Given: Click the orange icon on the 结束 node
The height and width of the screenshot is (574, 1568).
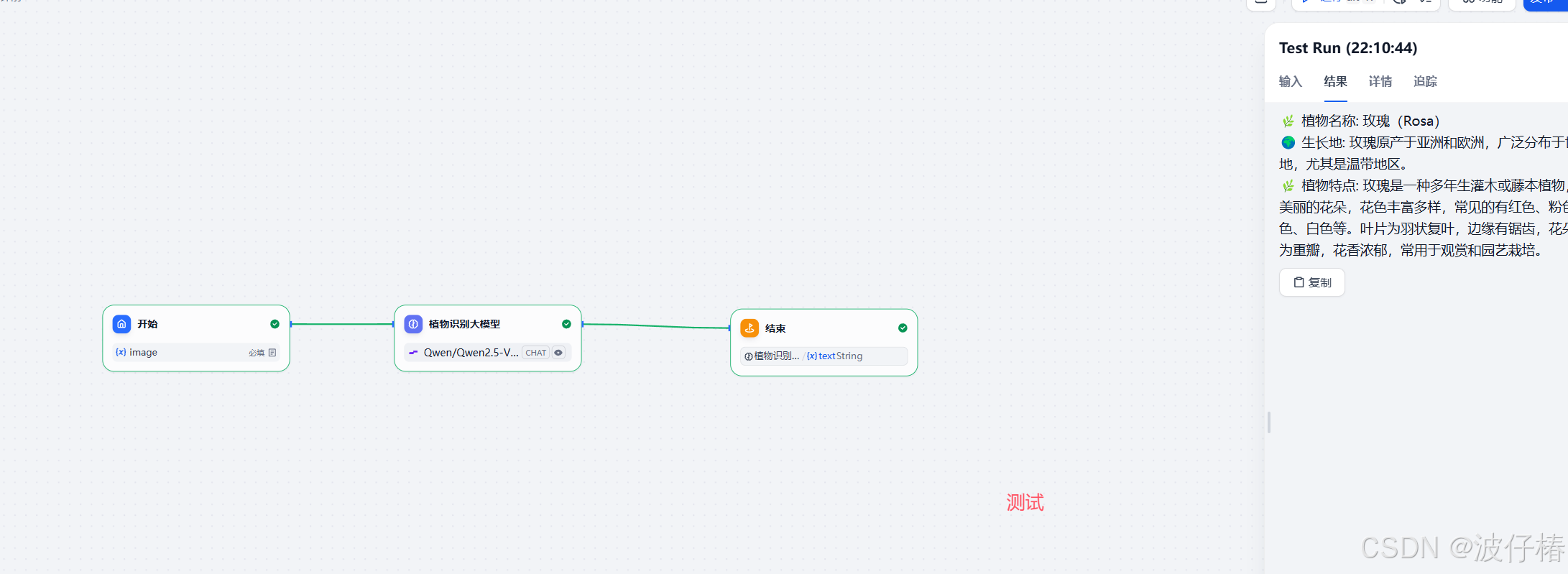Looking at the screenshot, I should [x=750, y=328].
